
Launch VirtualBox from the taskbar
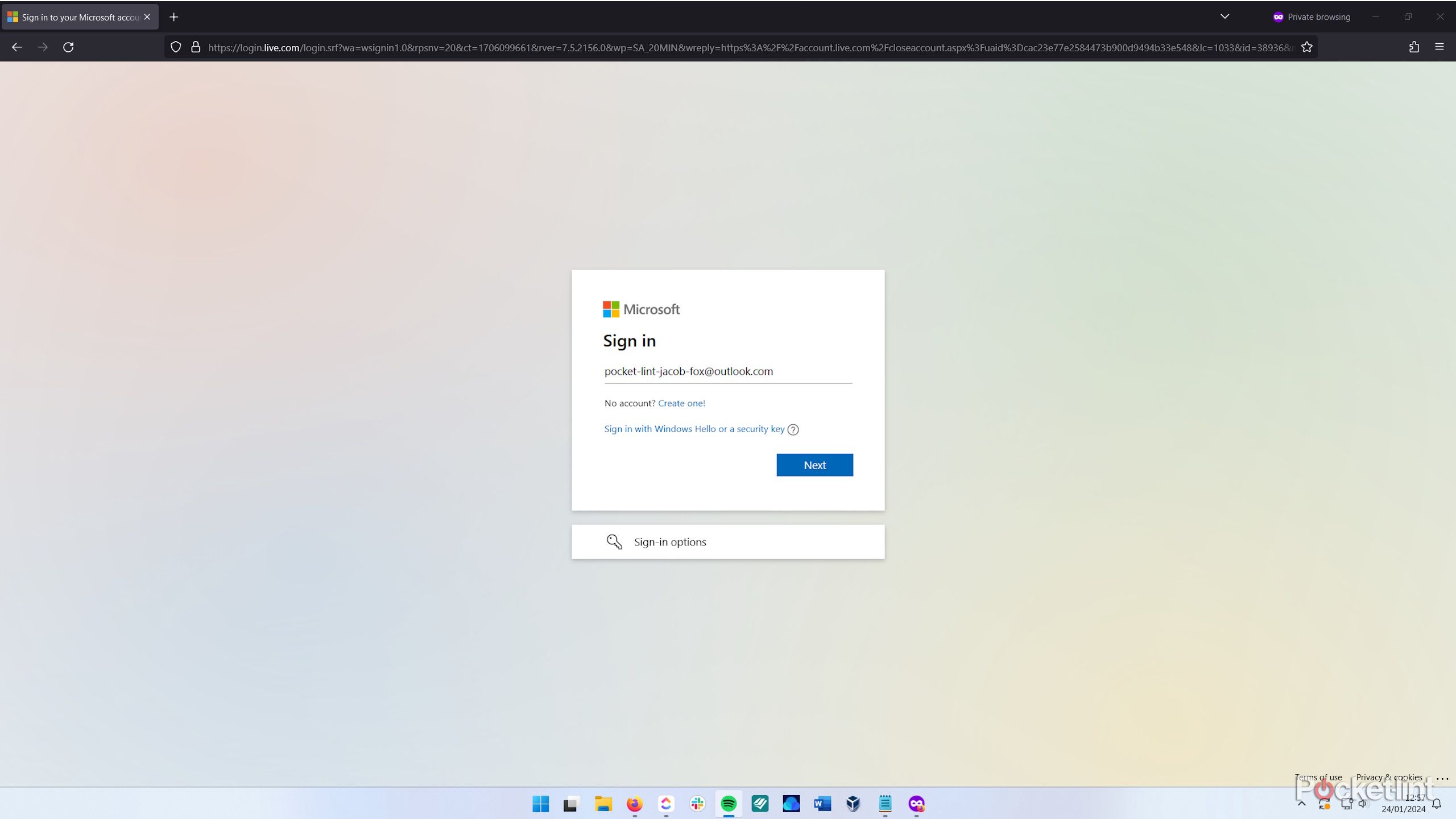[x=853, y=804]
